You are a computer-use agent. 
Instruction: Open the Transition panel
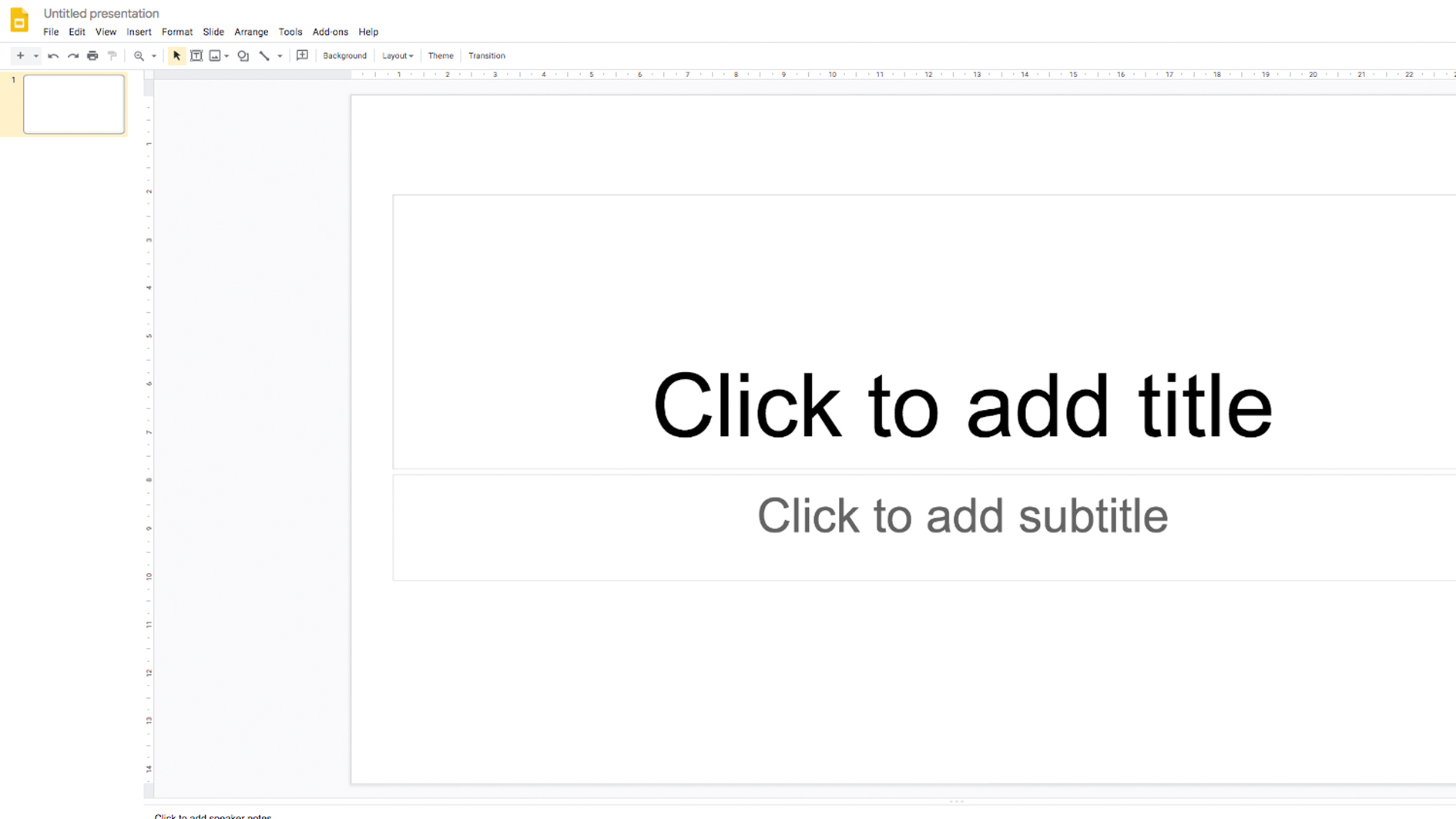tap(487, 55)
